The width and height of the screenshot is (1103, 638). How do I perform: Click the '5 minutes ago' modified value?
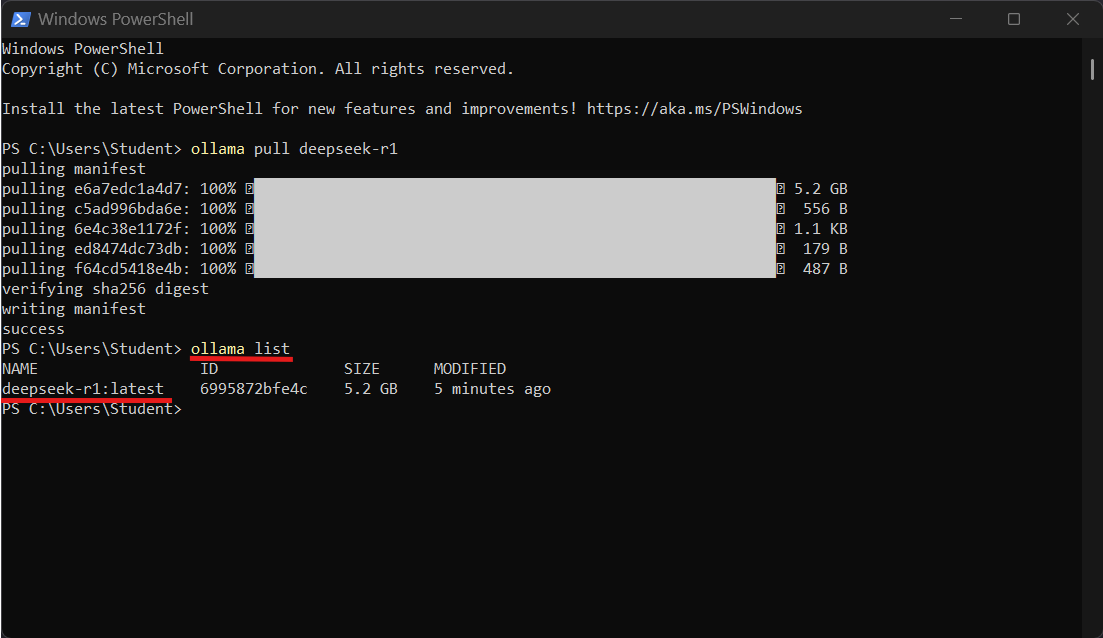point(492,389)
